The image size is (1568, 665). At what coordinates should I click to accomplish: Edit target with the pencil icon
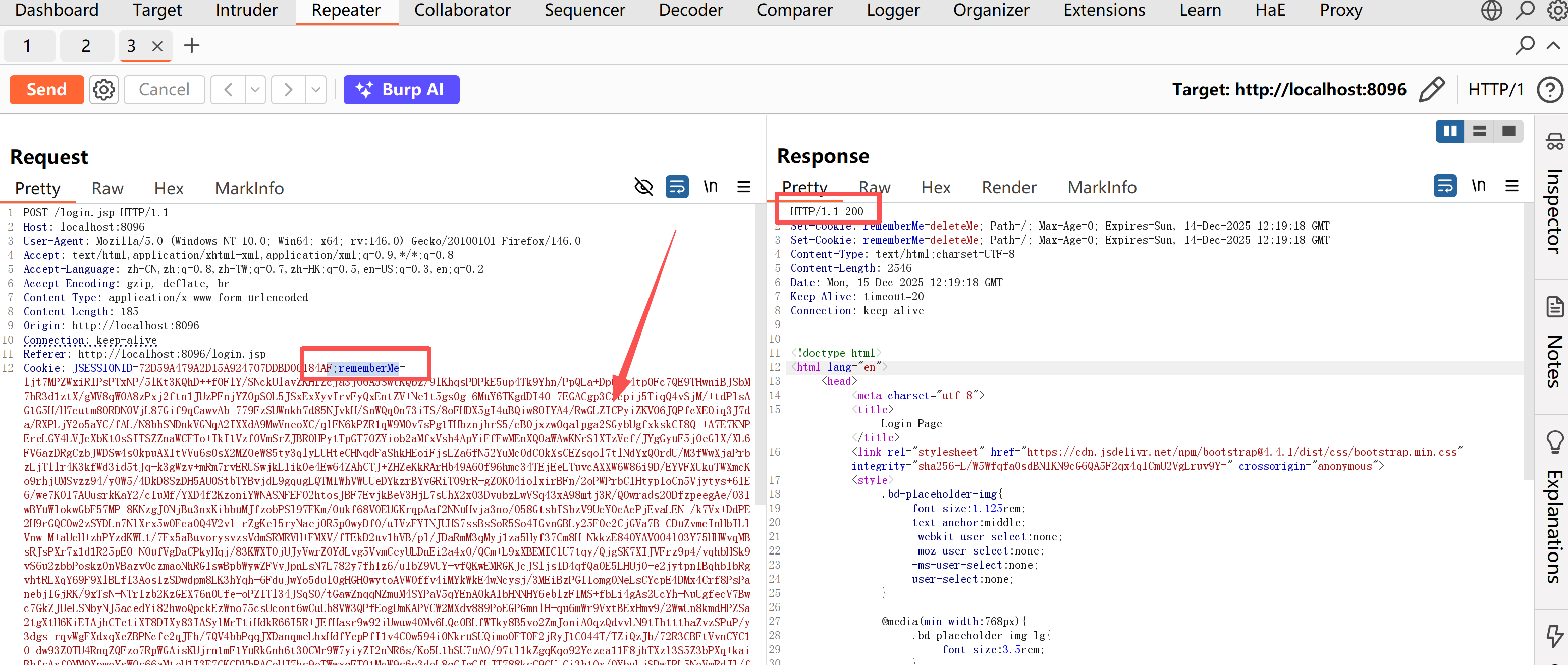tap(1431, 89)
